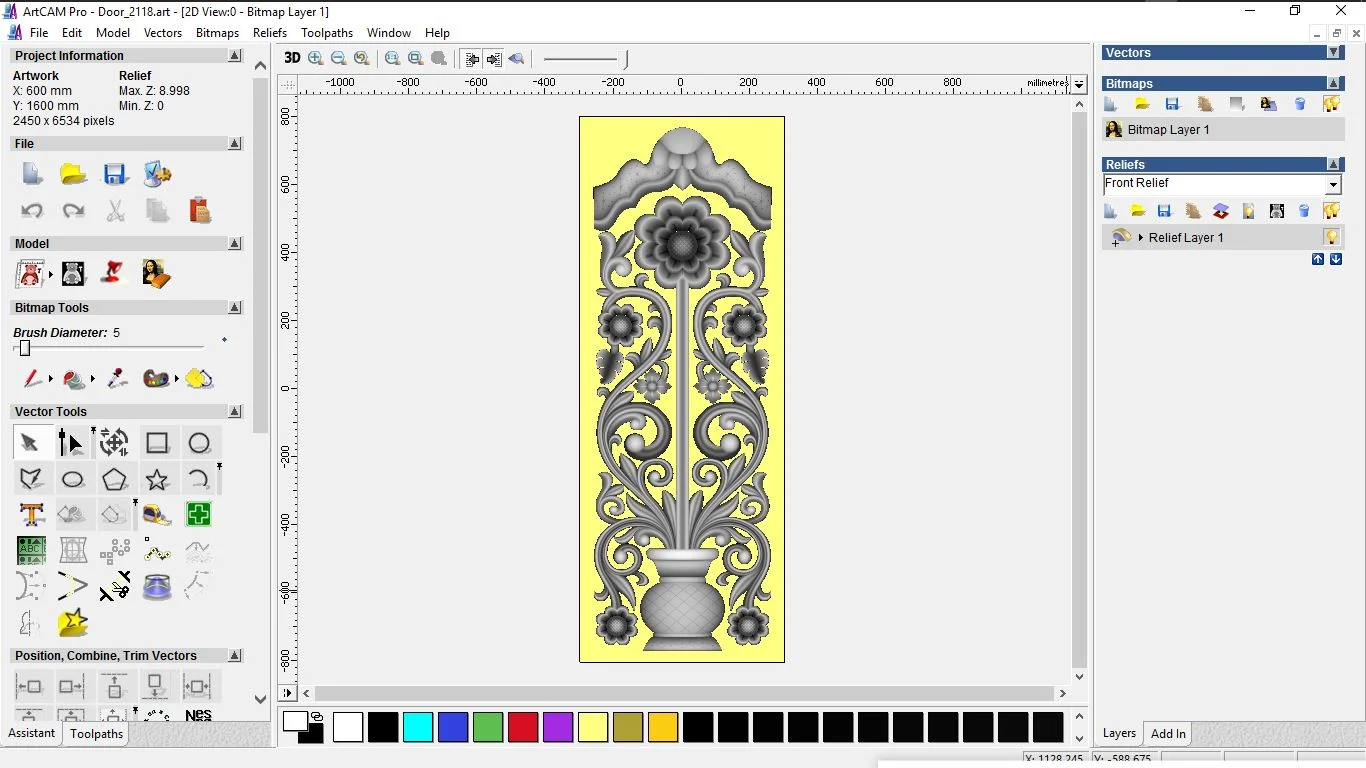Viewport: 1366px width, 768px height.
Task: Open the Measure tool with tape icon
Action: (x=157, y=515)
